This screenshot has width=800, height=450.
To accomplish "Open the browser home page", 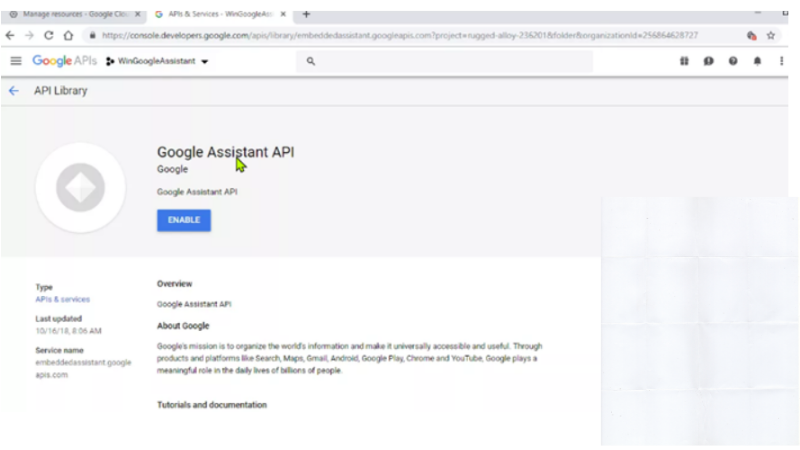I will pyautogui.click(x=68, y=35).
